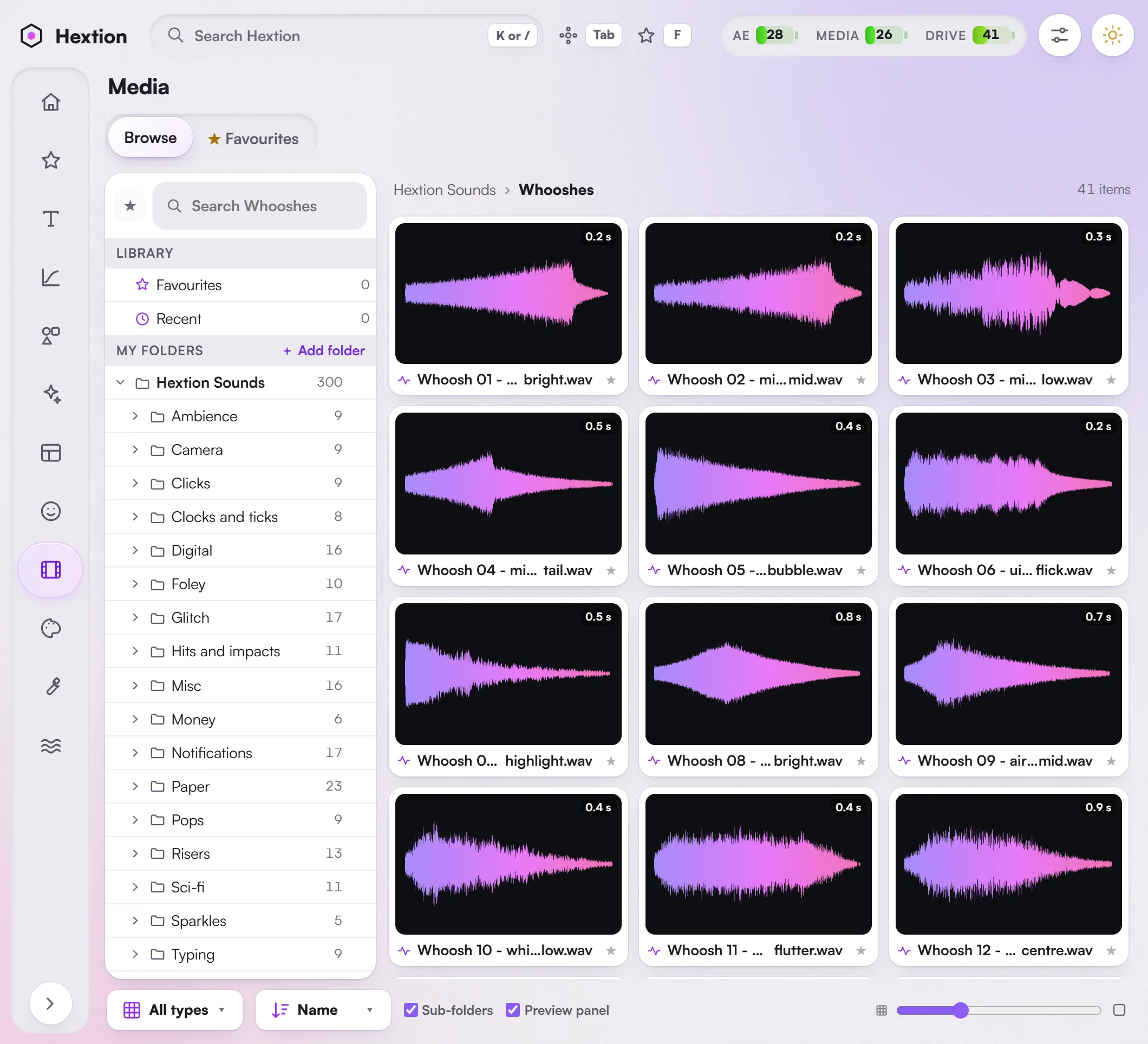Toggle the star filter button beside Search Whooshes
This screenshot has height=1044, width=1148.
131,206
